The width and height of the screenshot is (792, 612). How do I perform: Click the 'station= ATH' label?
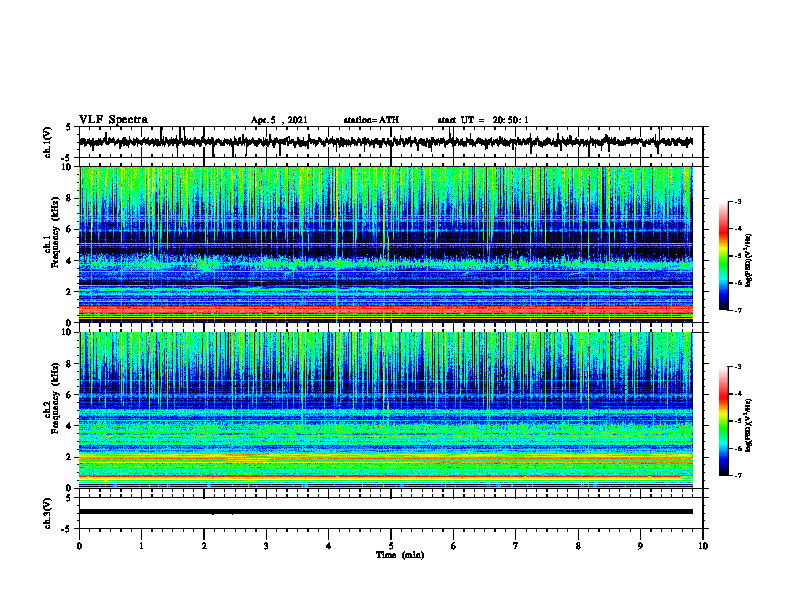click(371, 120)
